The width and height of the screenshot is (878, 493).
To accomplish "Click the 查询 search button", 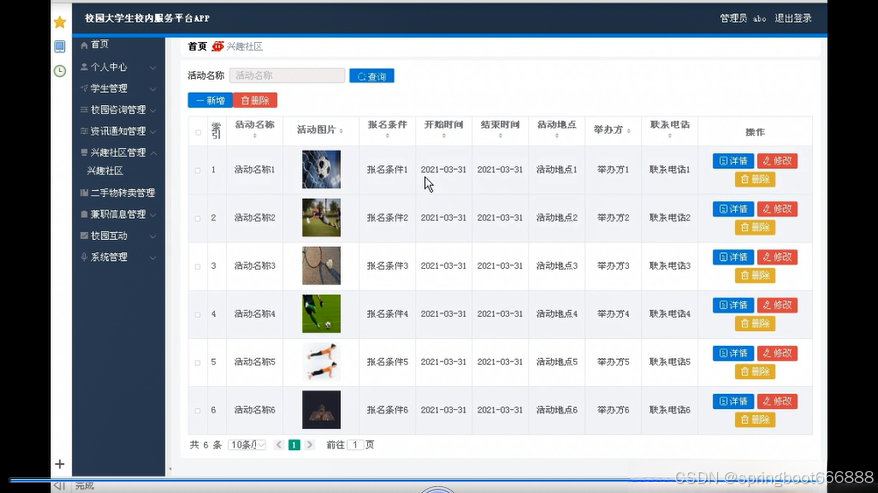I will (x=372, y=76).
